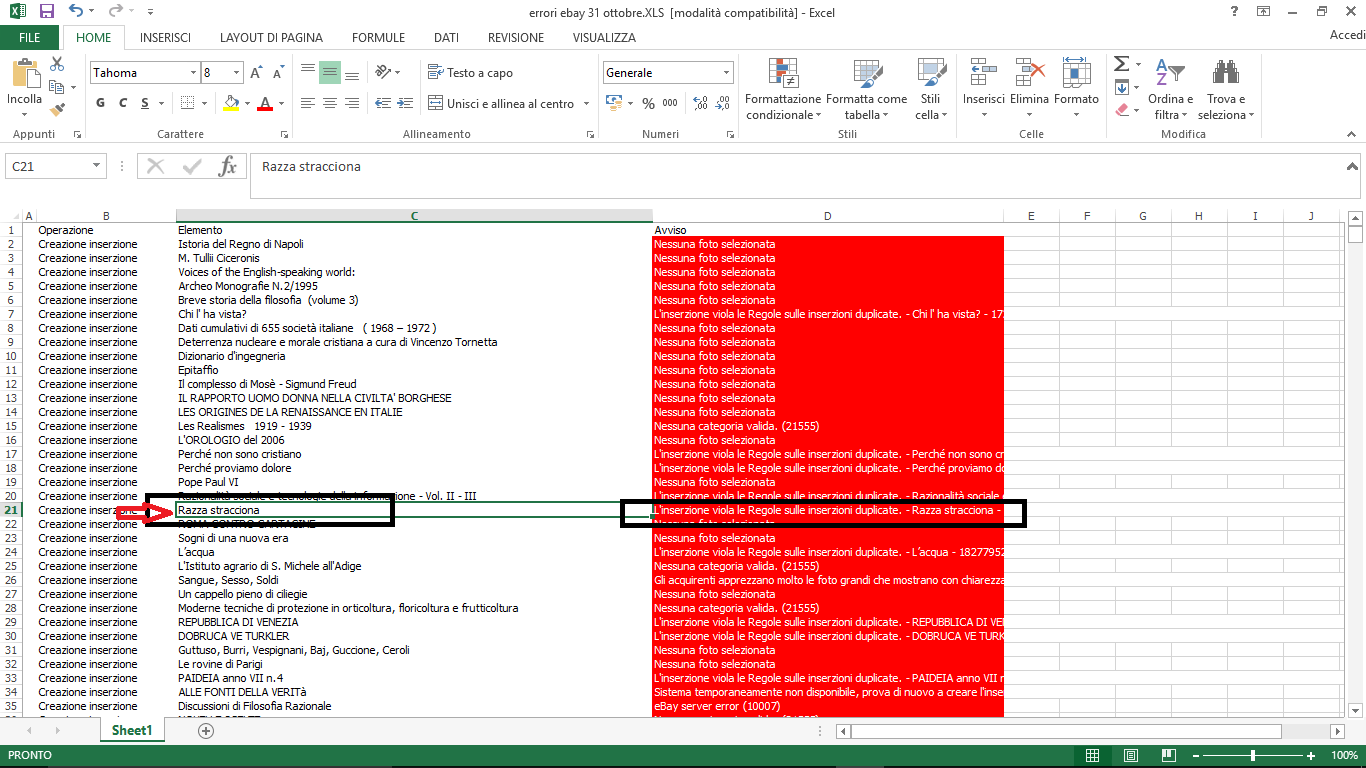The width and height of the screenshot is (1366, 768).
Task: Expand the font color dropdown arrow
Action: [281, 103]
